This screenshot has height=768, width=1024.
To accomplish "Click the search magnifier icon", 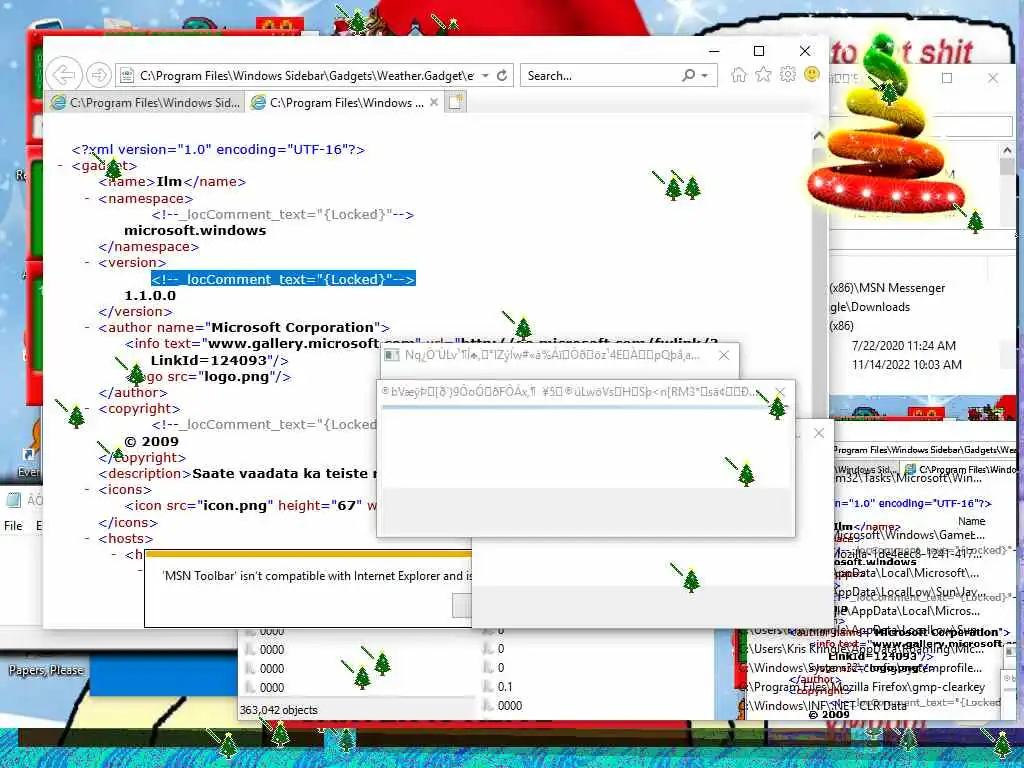I will point(688,75).
